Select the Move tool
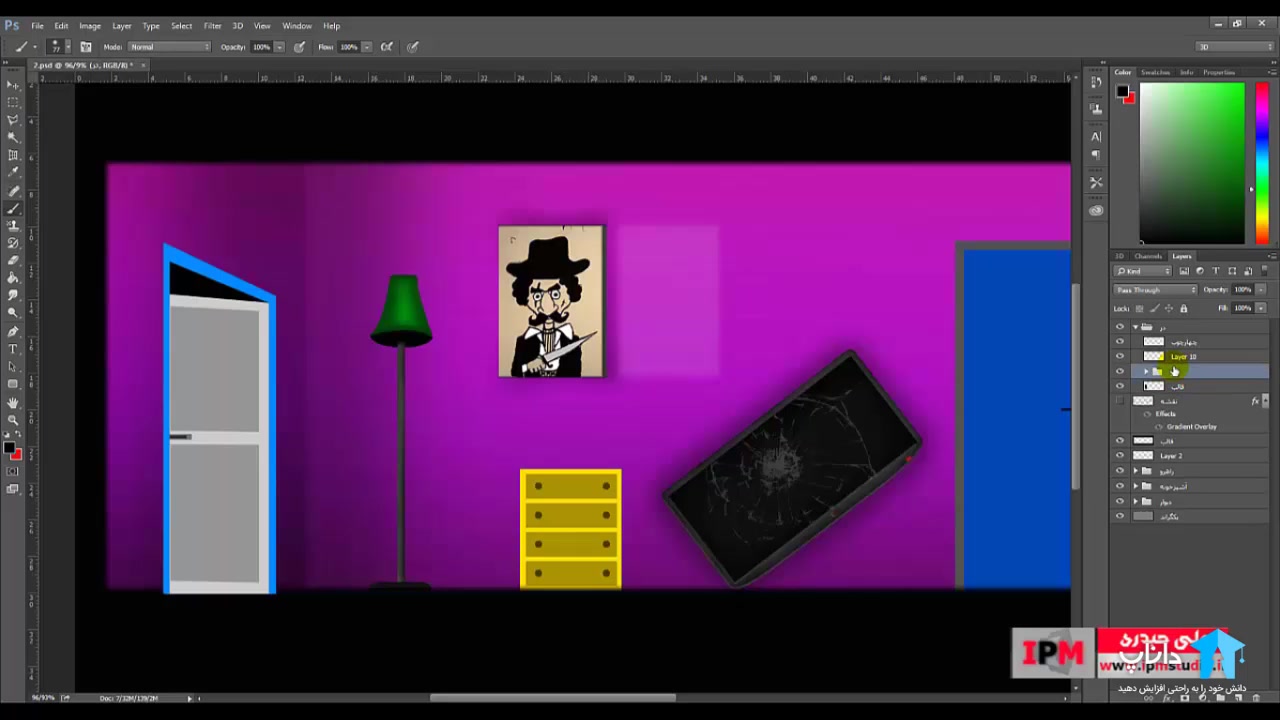Image resolution: width=1280 pixels, height=720 pixels. [13, 84]
